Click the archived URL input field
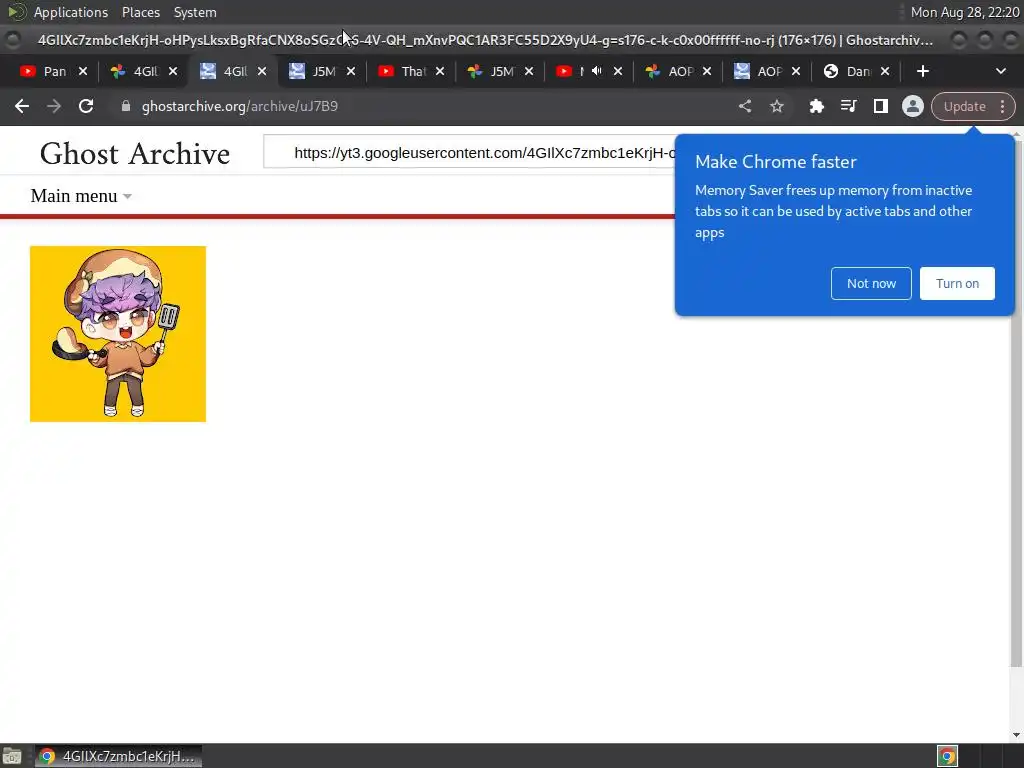 point(470,153)
